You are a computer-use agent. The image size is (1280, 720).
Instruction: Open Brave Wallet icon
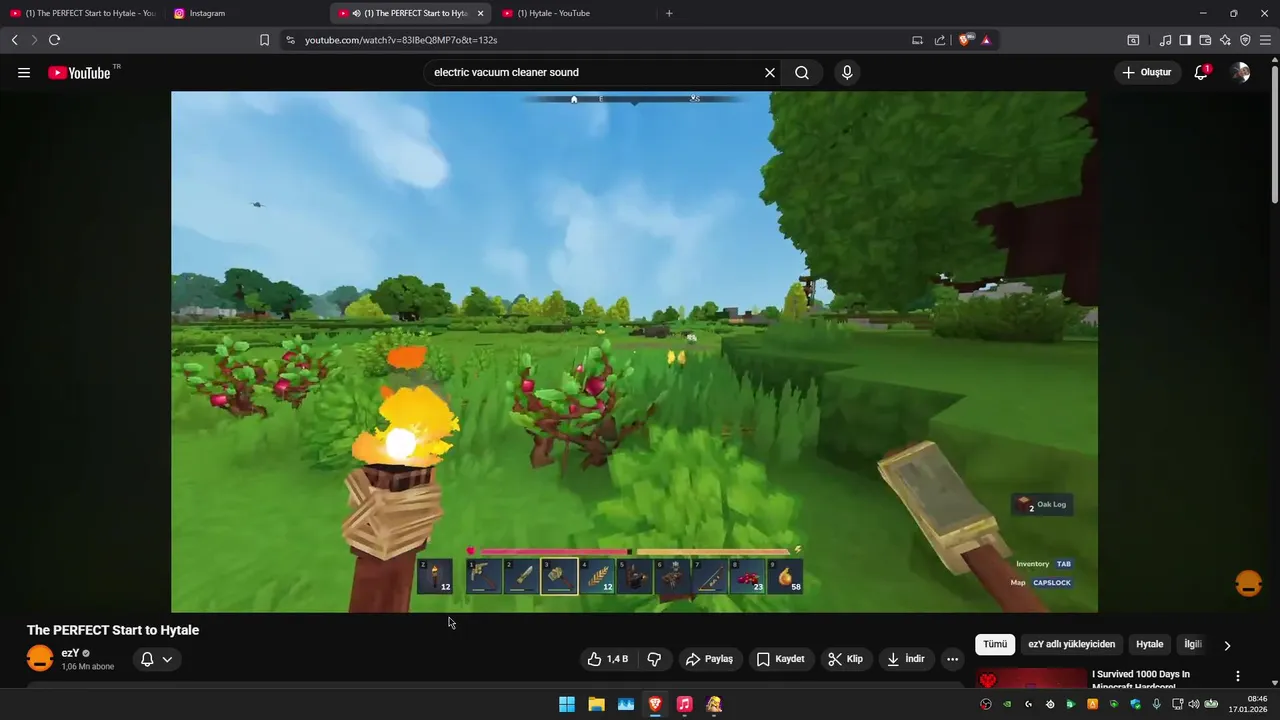[x=1205, y=40]
